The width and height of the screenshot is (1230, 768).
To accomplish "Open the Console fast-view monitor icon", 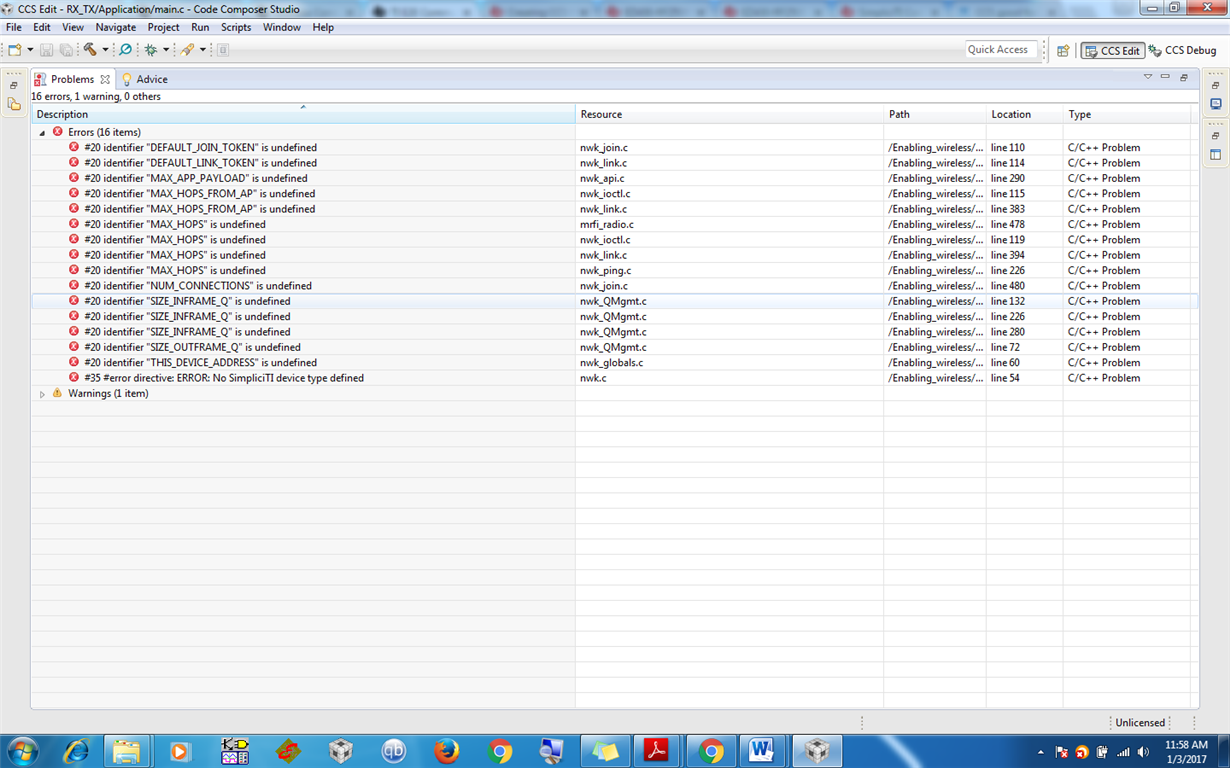I will coord(1216,104).
